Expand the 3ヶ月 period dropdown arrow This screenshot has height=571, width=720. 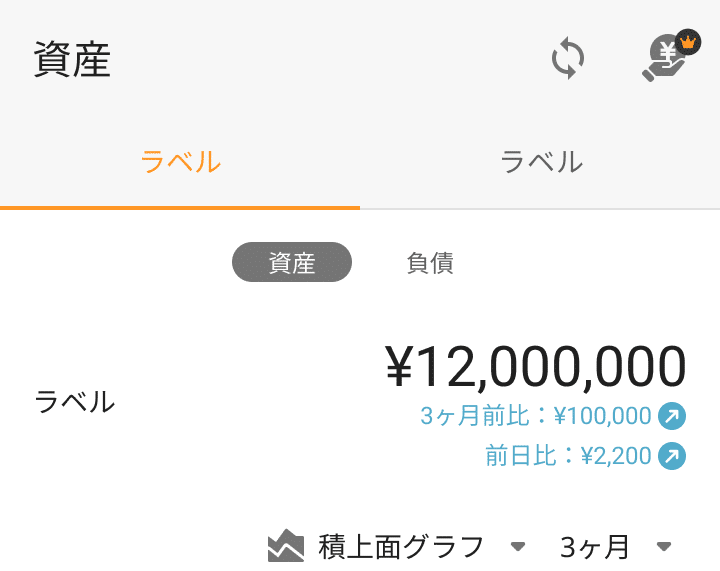pos(664,546)
